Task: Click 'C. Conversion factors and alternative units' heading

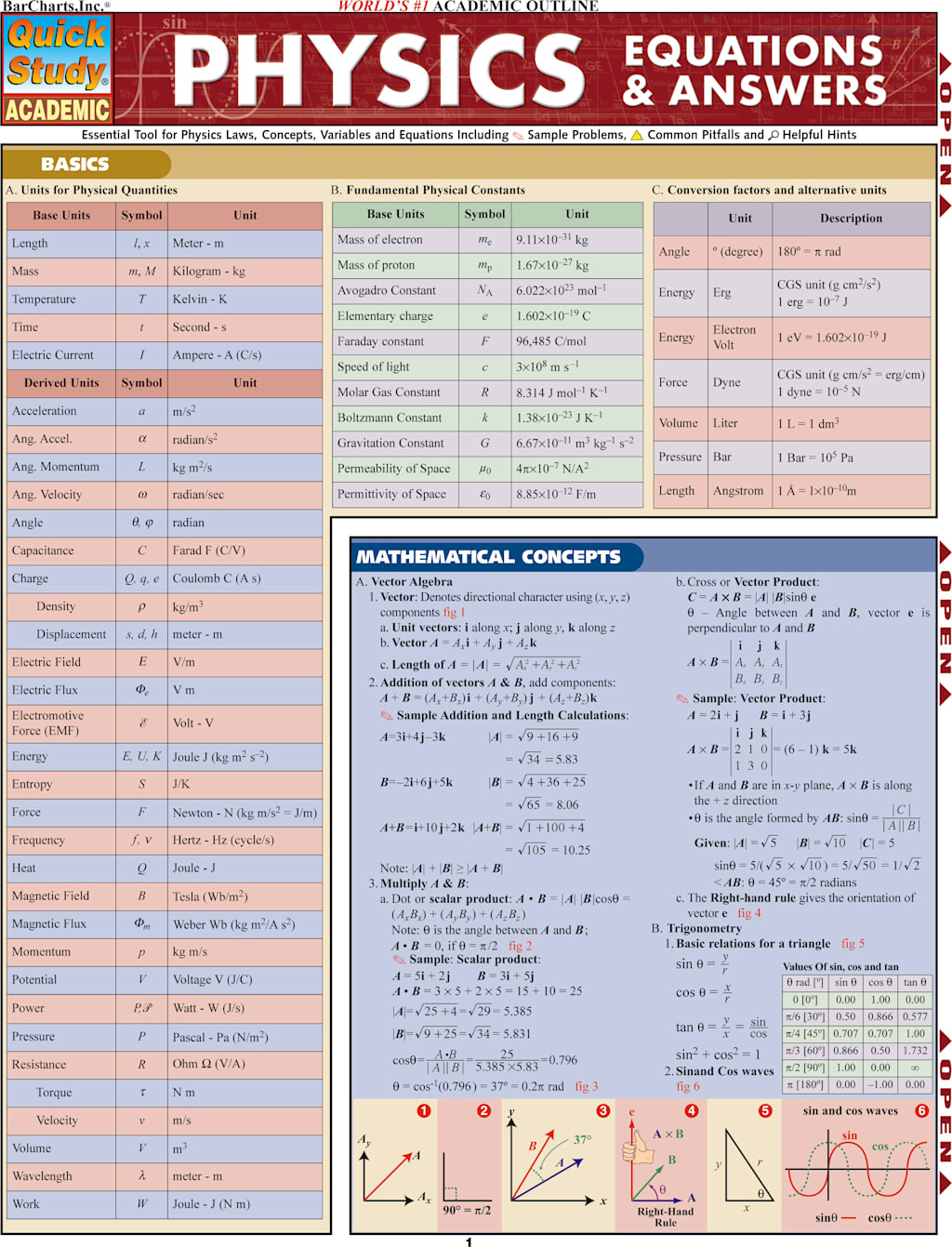Action: tap(769, 190)
